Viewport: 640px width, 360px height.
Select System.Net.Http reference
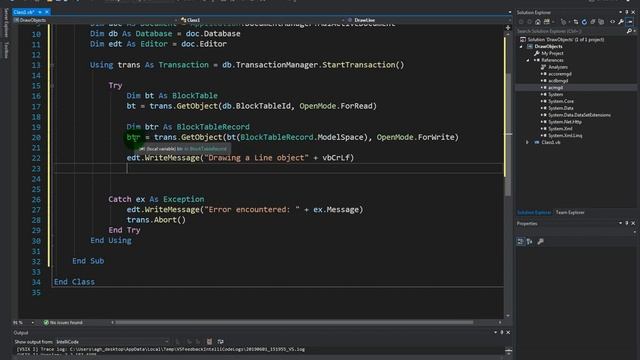pyautogui.click(x=564, y=122)
